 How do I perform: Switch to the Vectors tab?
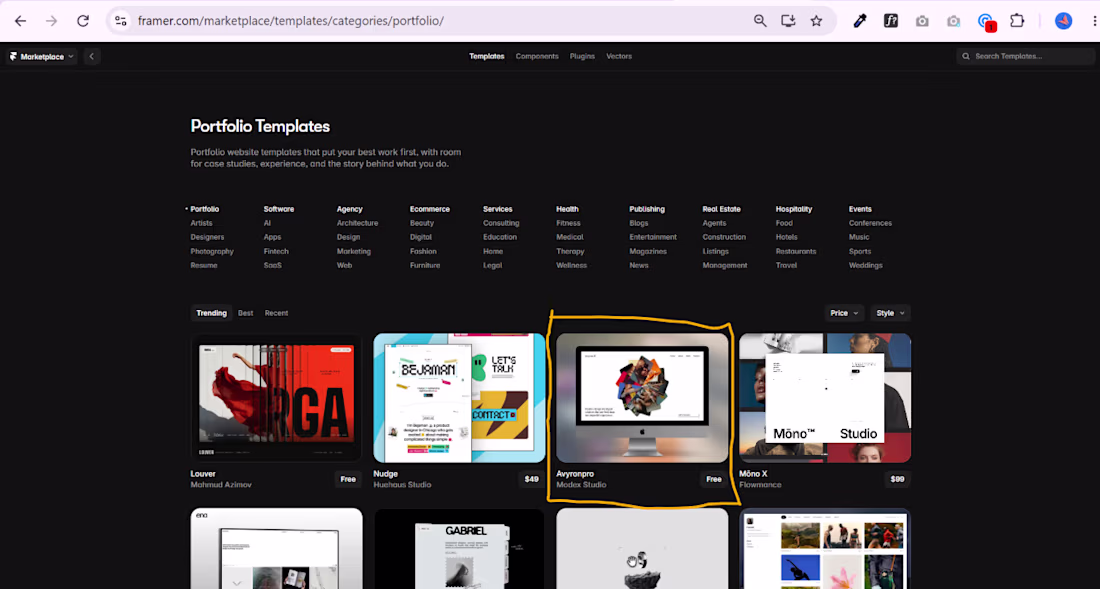(619, 56)
